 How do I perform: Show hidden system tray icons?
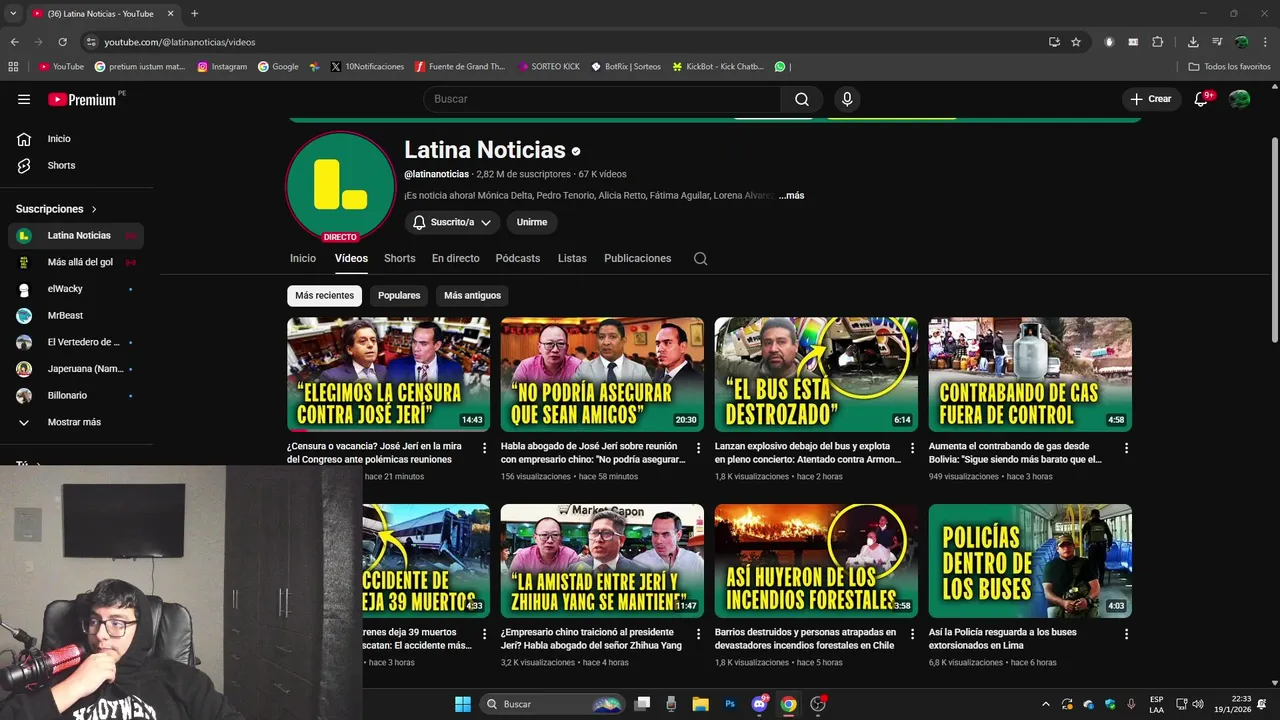(x=1046, y=704)
